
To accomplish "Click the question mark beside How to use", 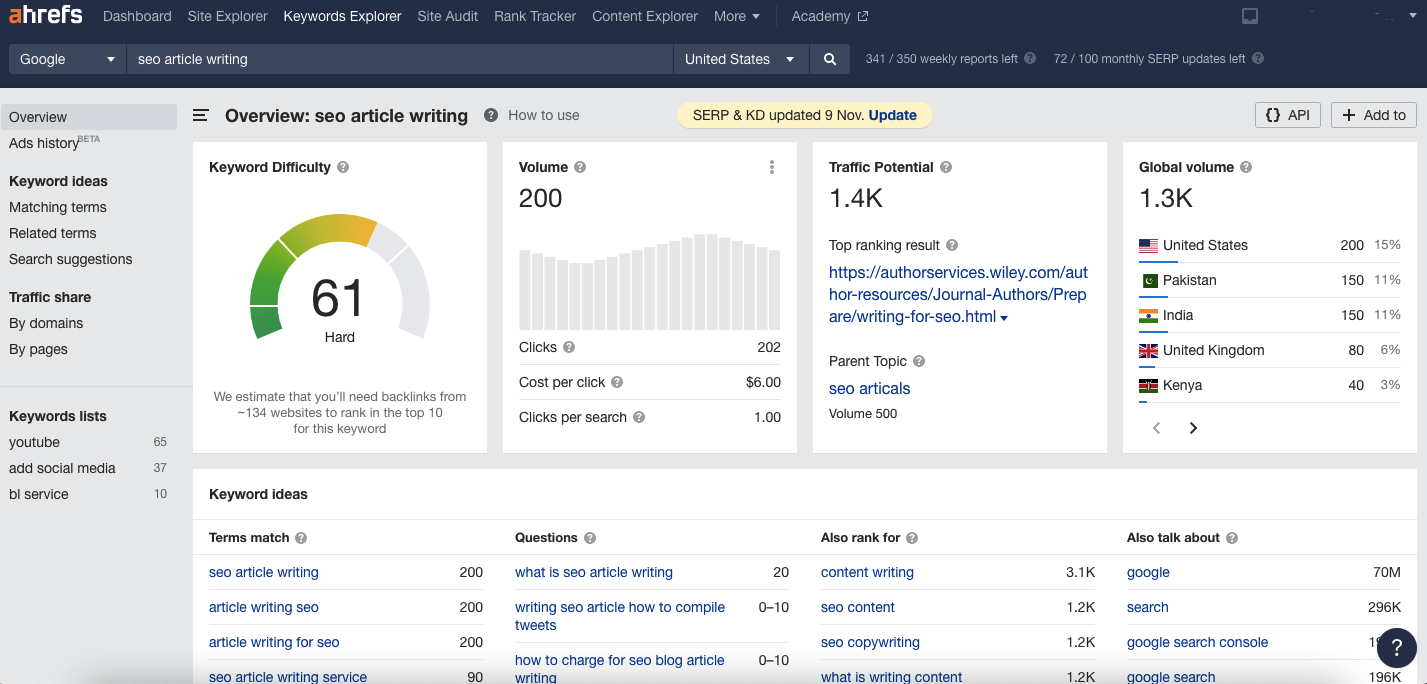I will click(x=490, y=115).
